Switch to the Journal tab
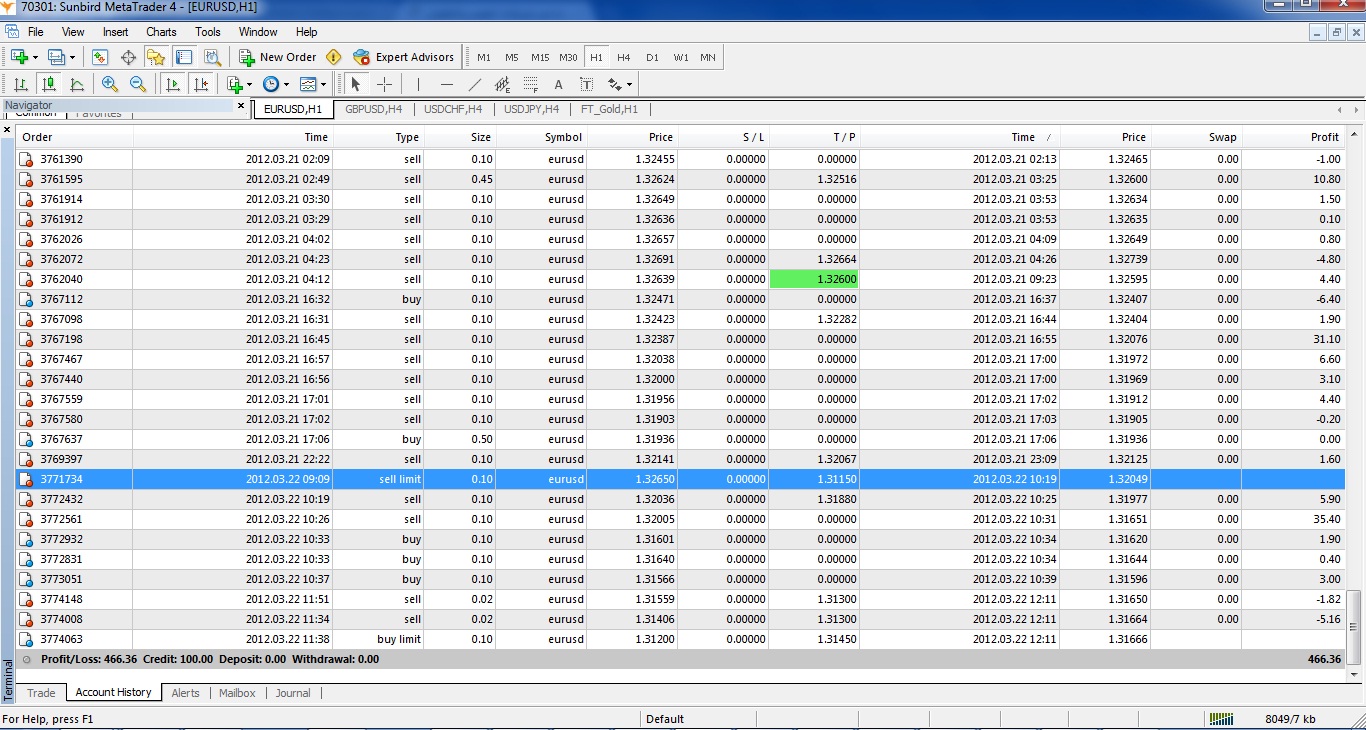 [x=293, y=692]
